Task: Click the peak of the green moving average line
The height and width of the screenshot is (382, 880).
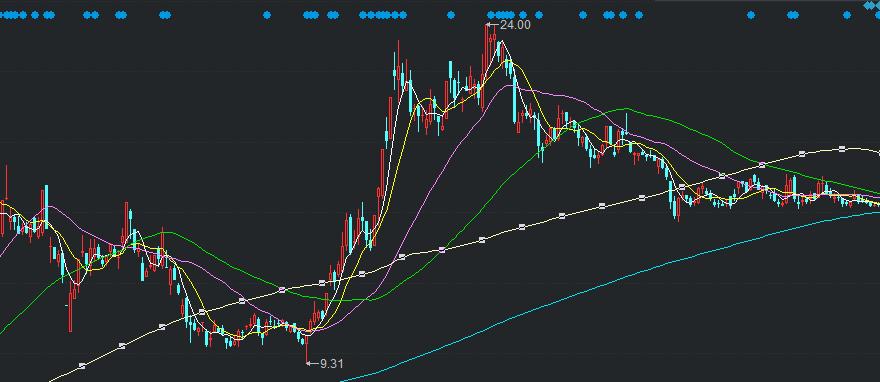Action: [x=626, y=108]
